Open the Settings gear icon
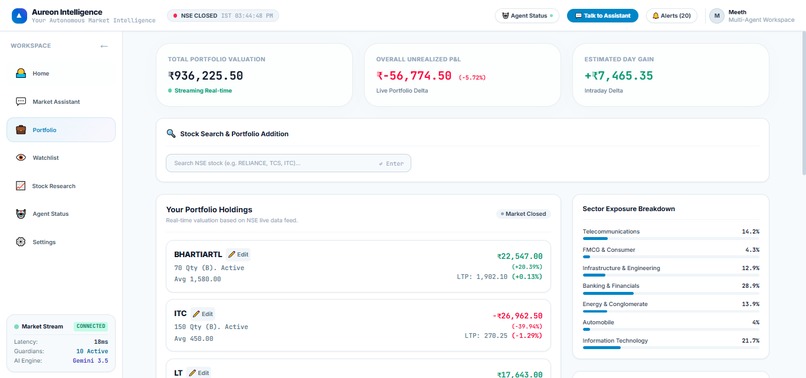The image size is (806, 378). [21, 242]
